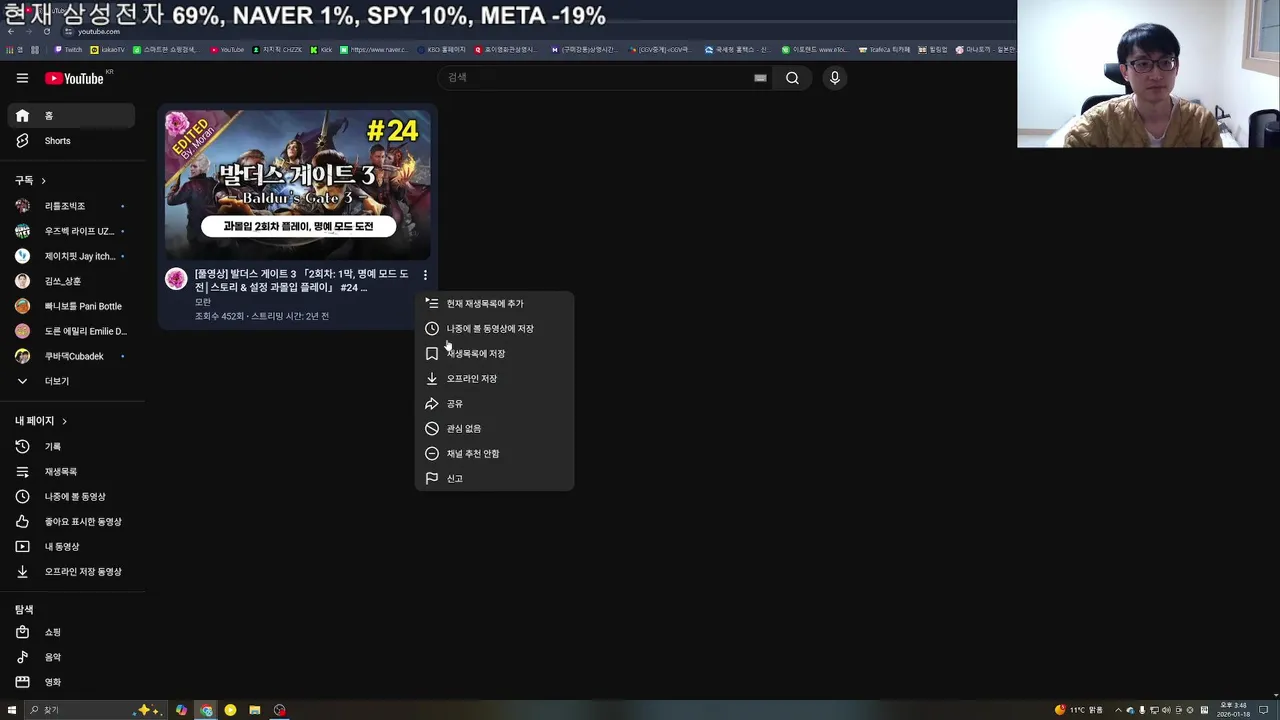Screen dimensions: 1280x720
Task: Toggle the three-dot video options menu
Action: click(x=425, y=275)
